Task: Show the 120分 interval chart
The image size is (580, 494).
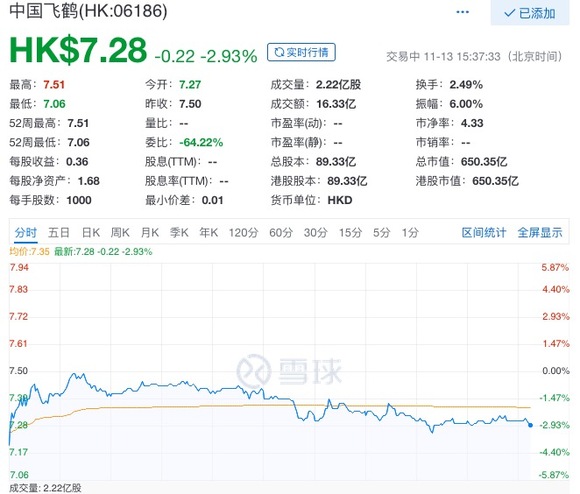Action: point(243,233)
